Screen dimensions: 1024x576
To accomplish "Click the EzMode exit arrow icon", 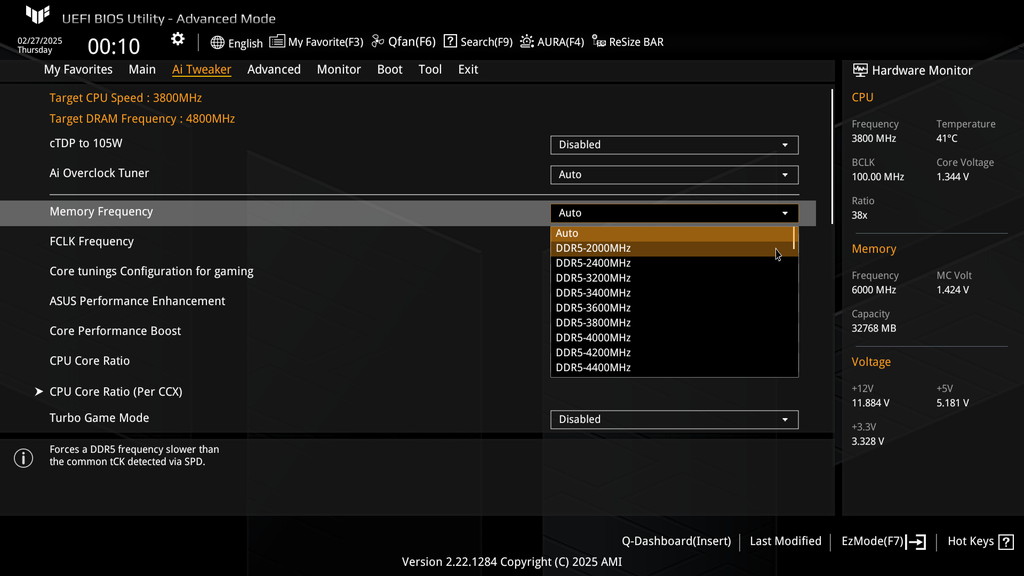I will tap(916, 541).
